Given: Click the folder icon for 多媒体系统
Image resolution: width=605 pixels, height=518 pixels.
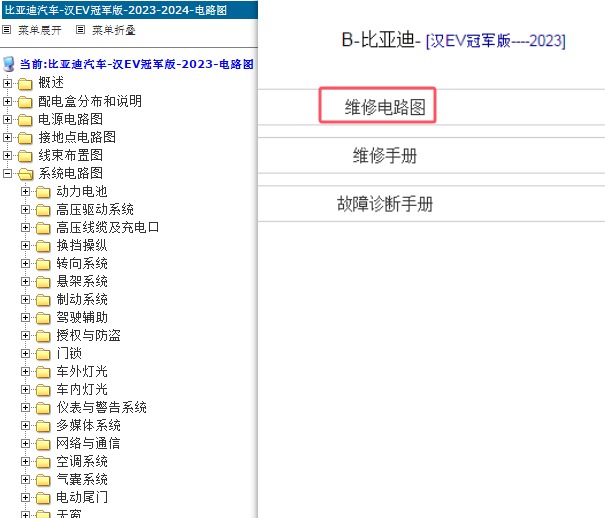Looking at the screenshot, I should click(x=43, y=426).
